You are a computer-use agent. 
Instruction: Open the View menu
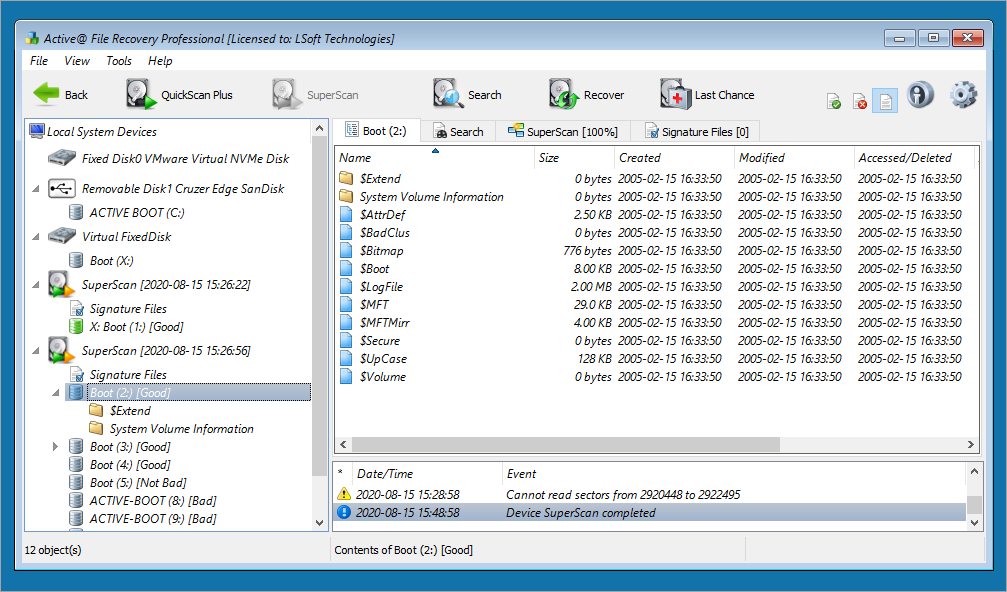point(76,60)
